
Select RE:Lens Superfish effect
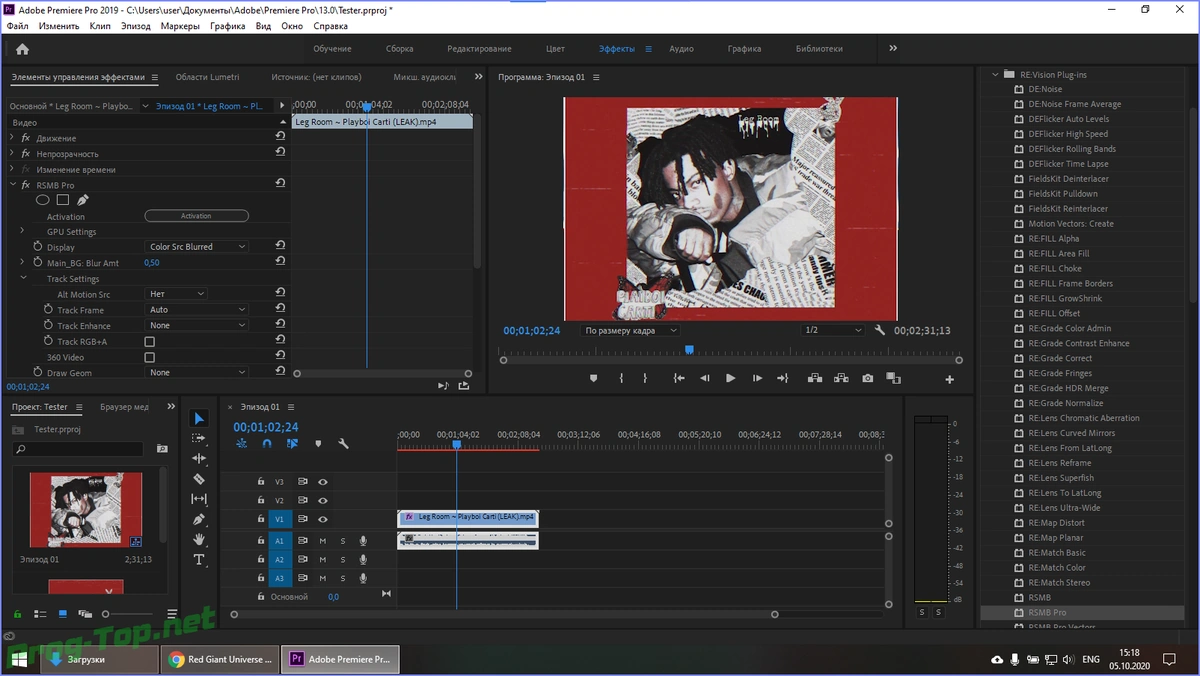(1061, 478)
